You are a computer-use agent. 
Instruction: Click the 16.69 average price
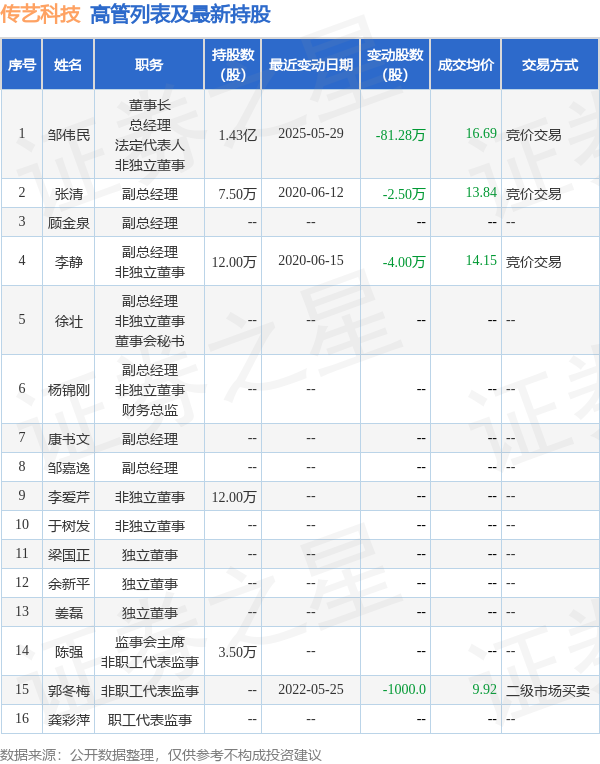481,134
